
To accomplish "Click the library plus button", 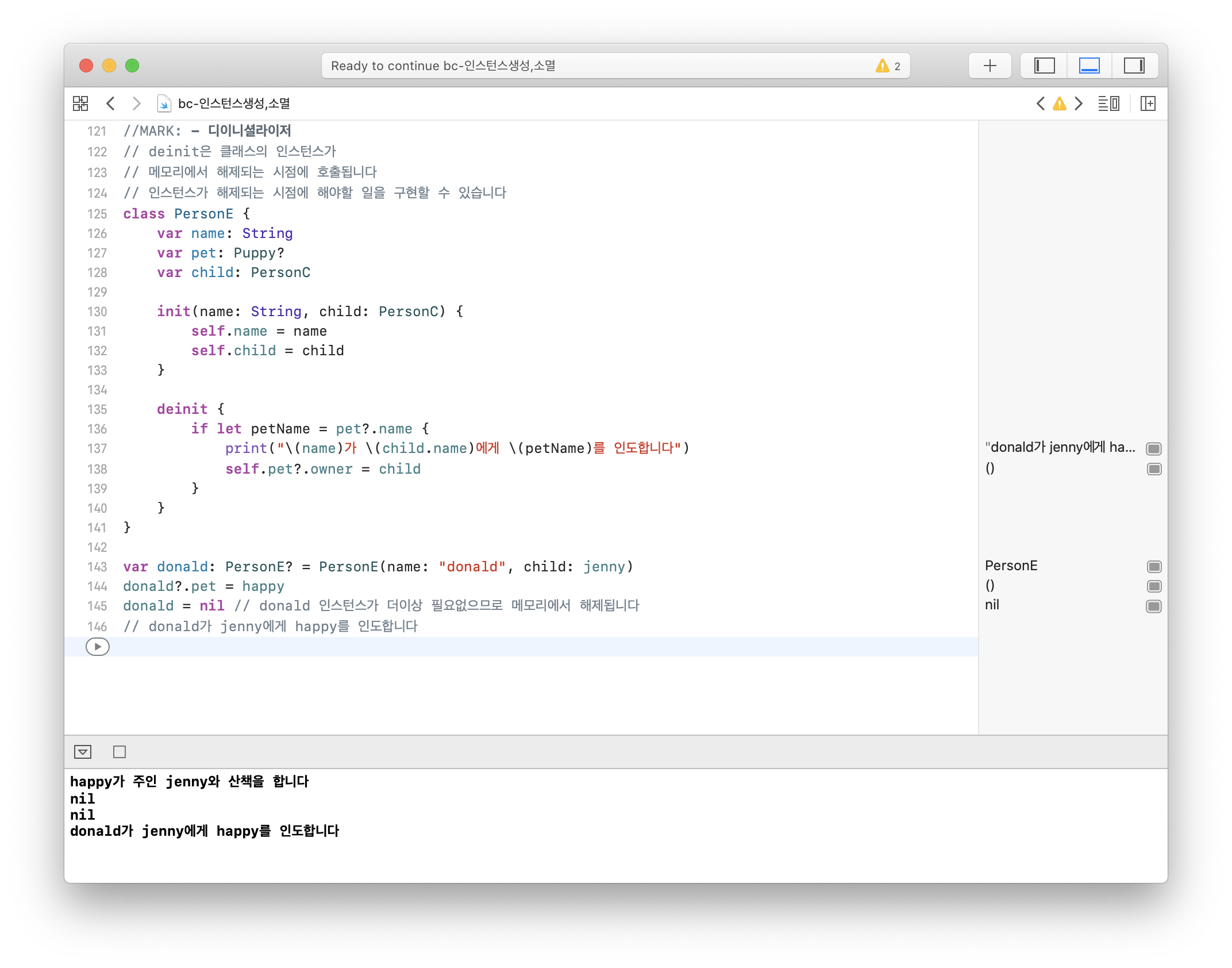I will click(990, 66).
